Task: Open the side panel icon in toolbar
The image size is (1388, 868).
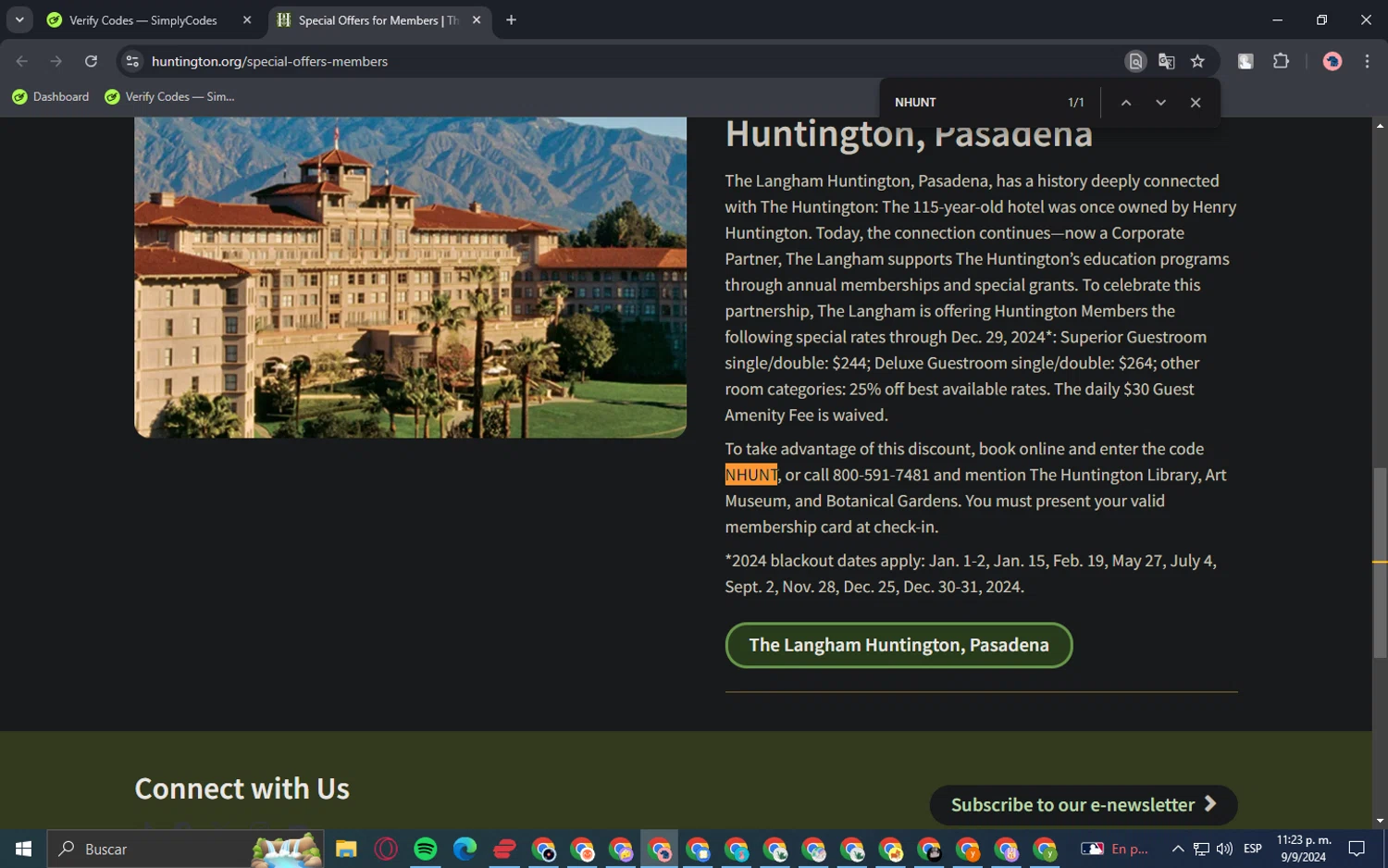Action: point(1245,61)
